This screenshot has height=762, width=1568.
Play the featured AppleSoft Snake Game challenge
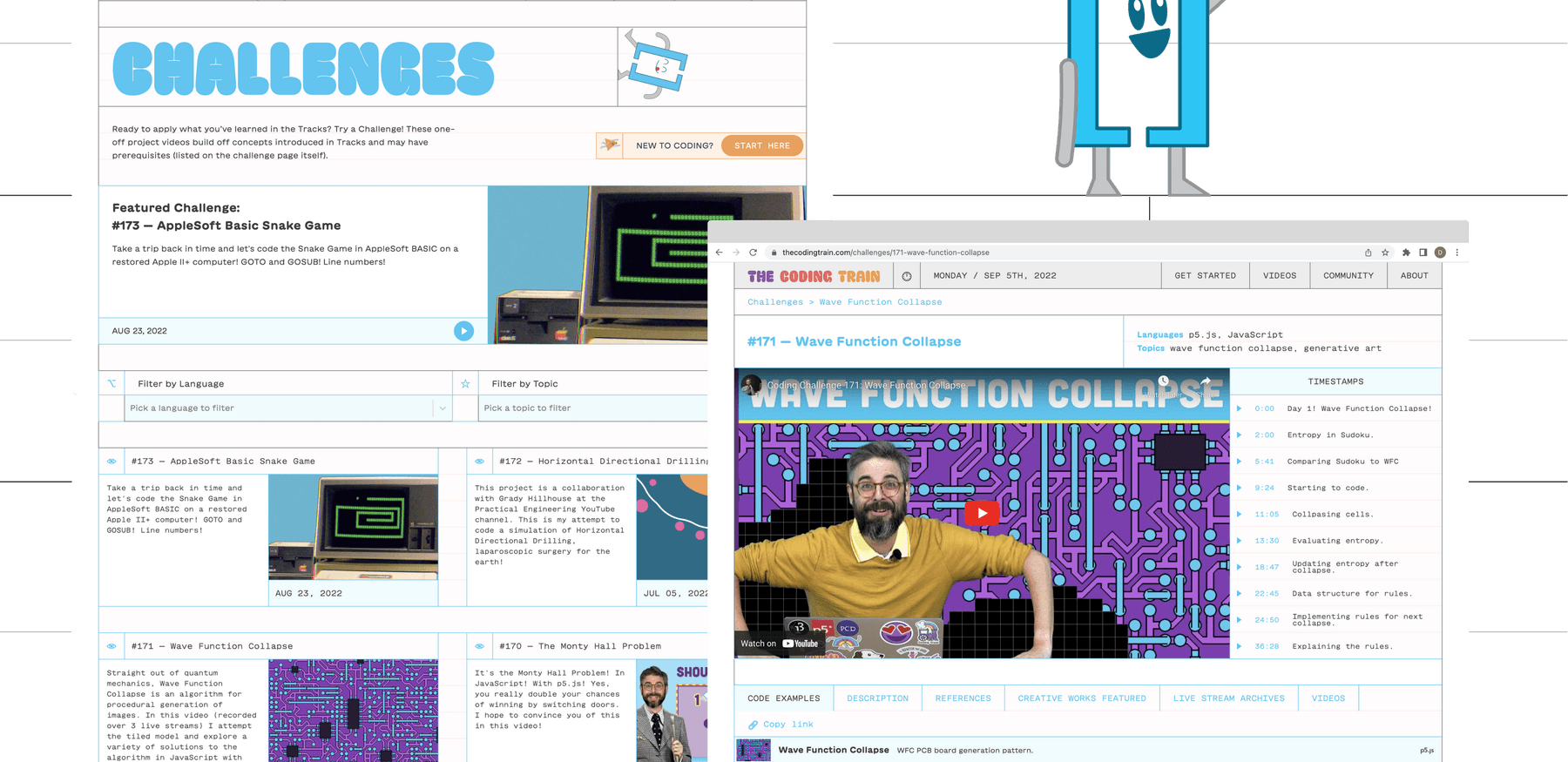point(463,331)
